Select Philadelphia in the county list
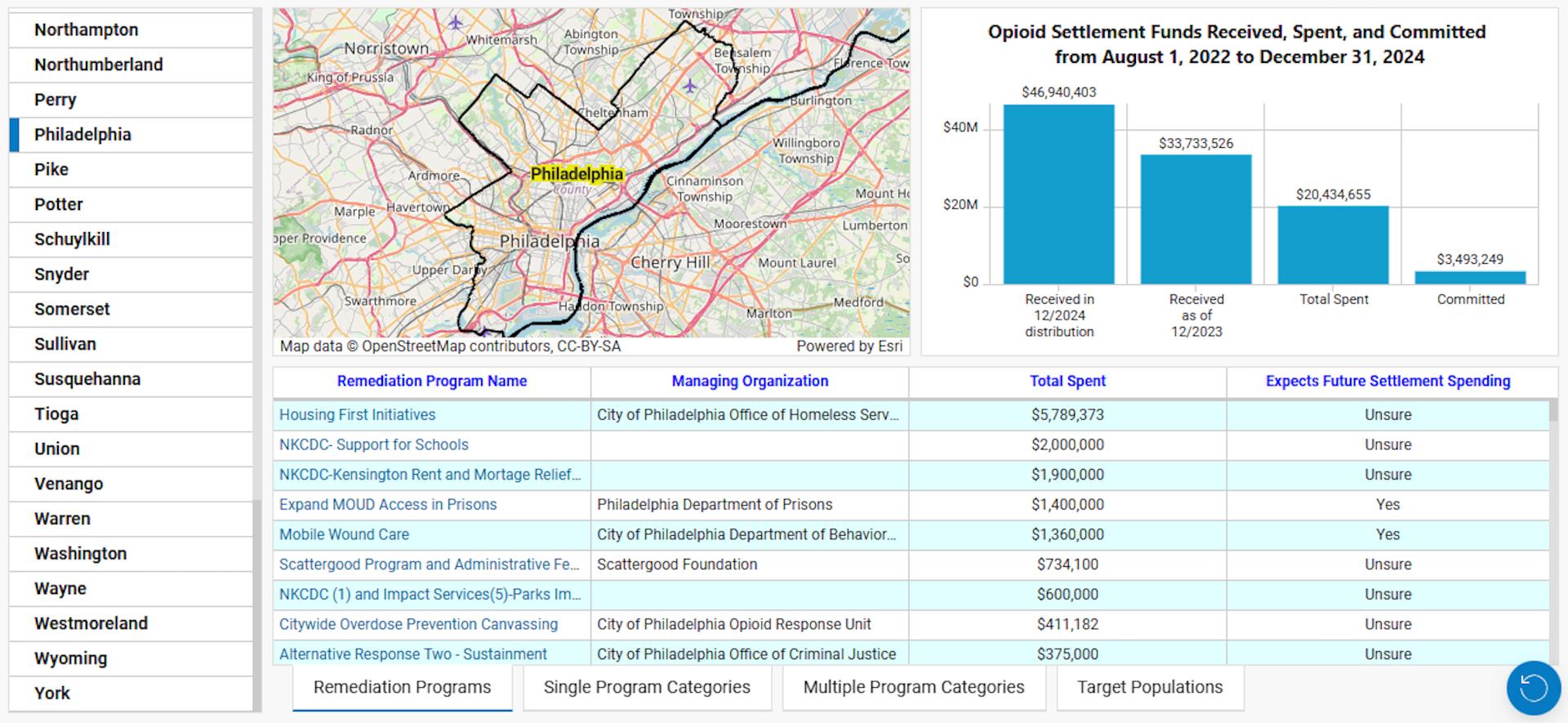Viewport: 1568px width, 723px height. click(82, 135)
